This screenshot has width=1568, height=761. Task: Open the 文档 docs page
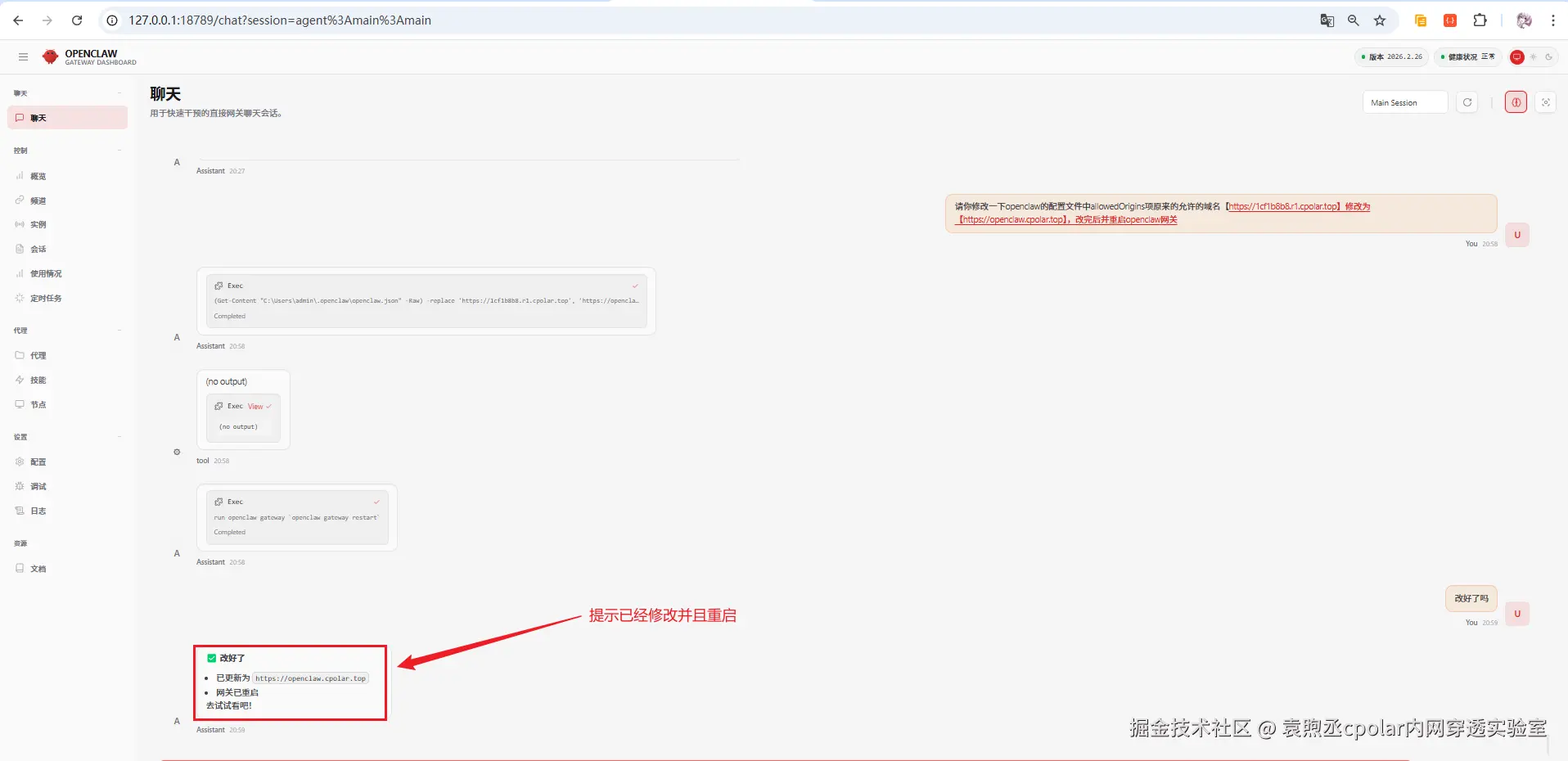68,569
